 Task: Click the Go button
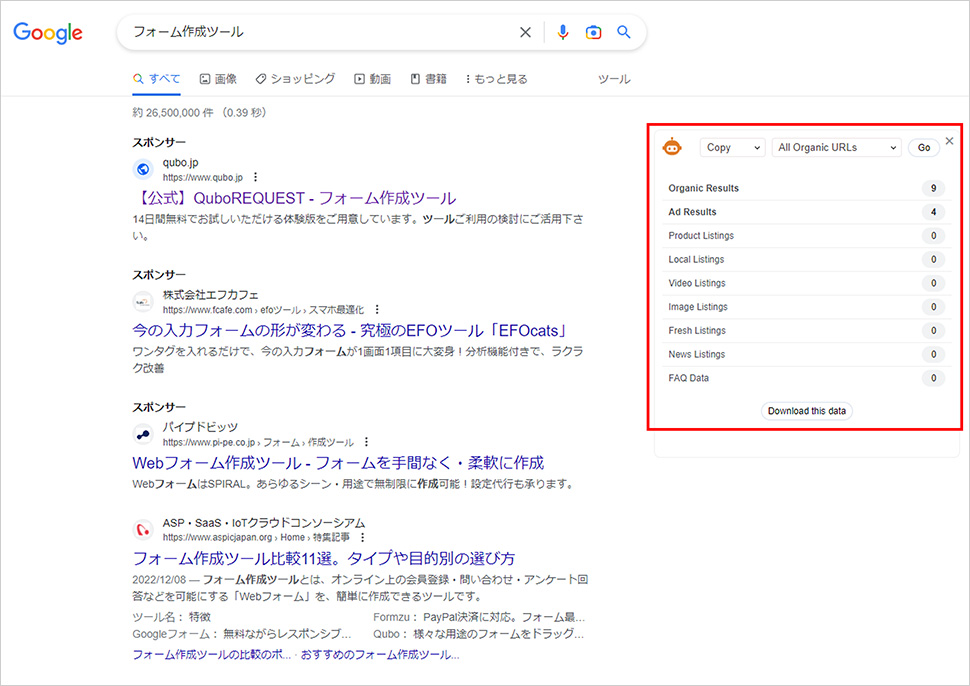coord(924,148)
